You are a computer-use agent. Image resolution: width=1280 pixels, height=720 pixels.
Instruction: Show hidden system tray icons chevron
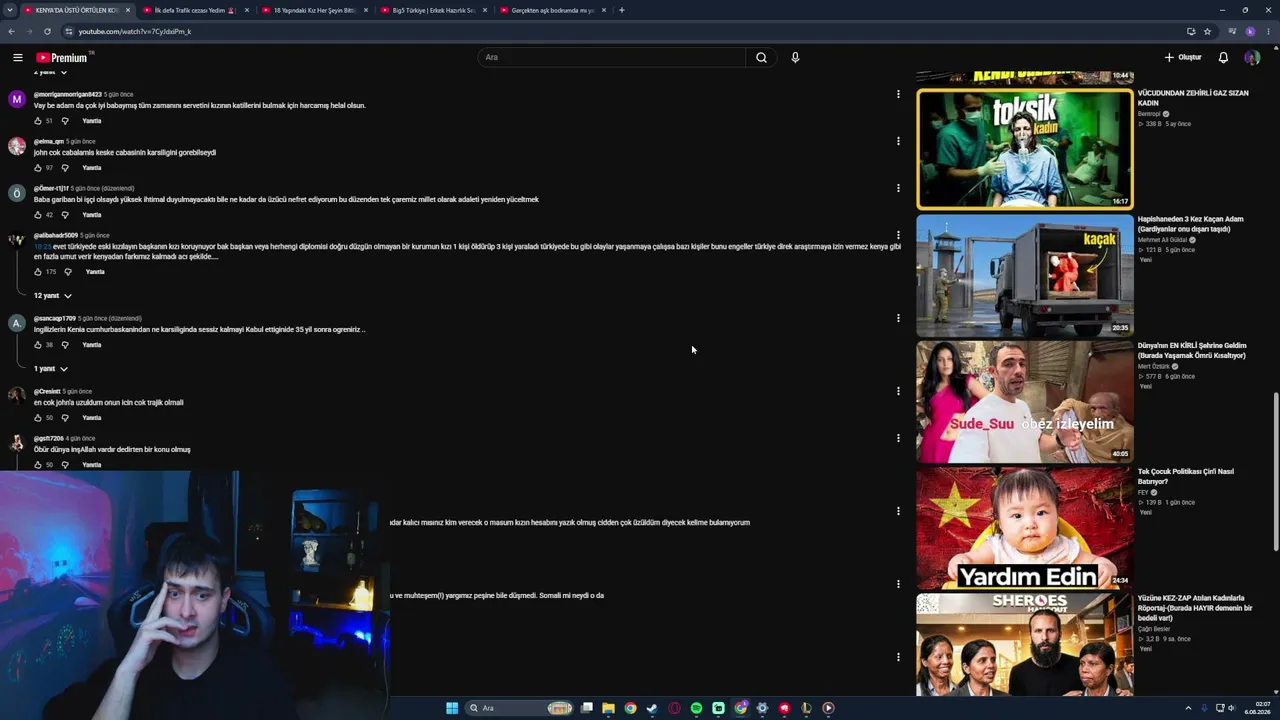click(x=1189, y=708)
